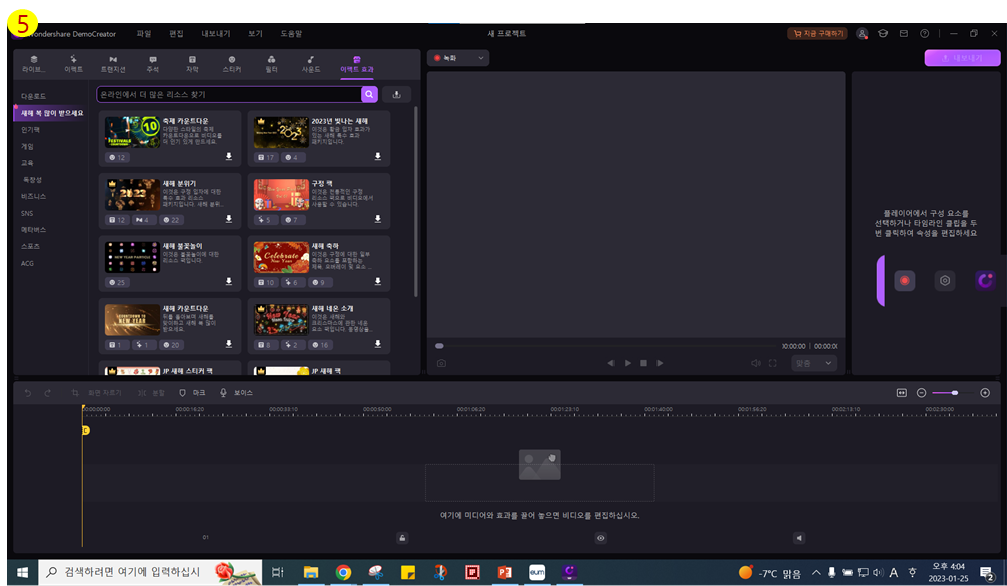Mute the track with the speaker icon
The image size is (1007, 586).
click(x=798, y=538)
